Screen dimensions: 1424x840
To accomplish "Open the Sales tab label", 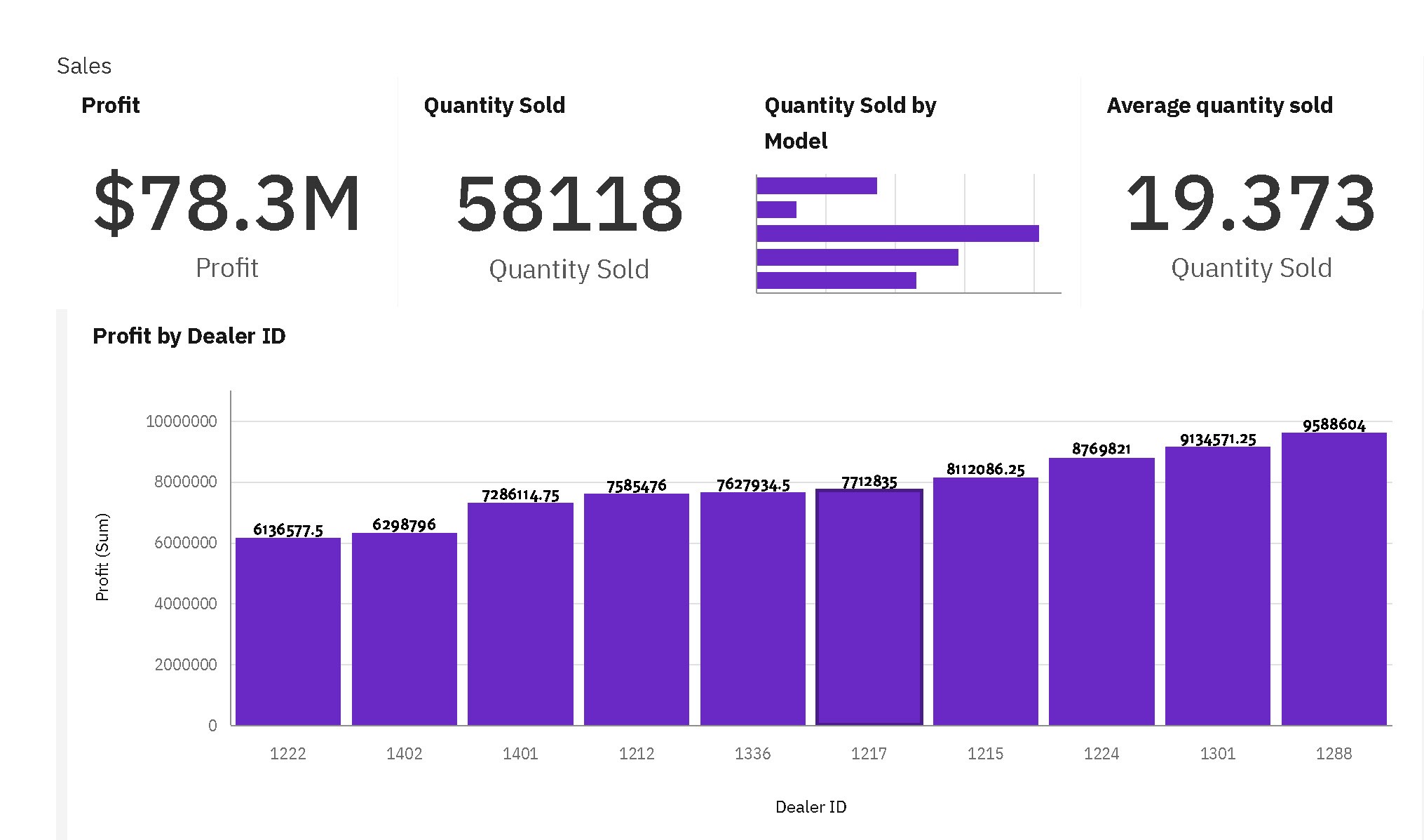I will [x=84, y=66].
